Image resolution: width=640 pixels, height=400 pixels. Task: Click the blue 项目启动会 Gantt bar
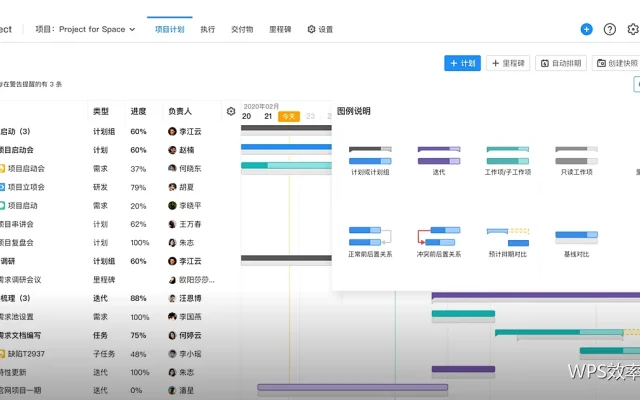pos(286,147)
